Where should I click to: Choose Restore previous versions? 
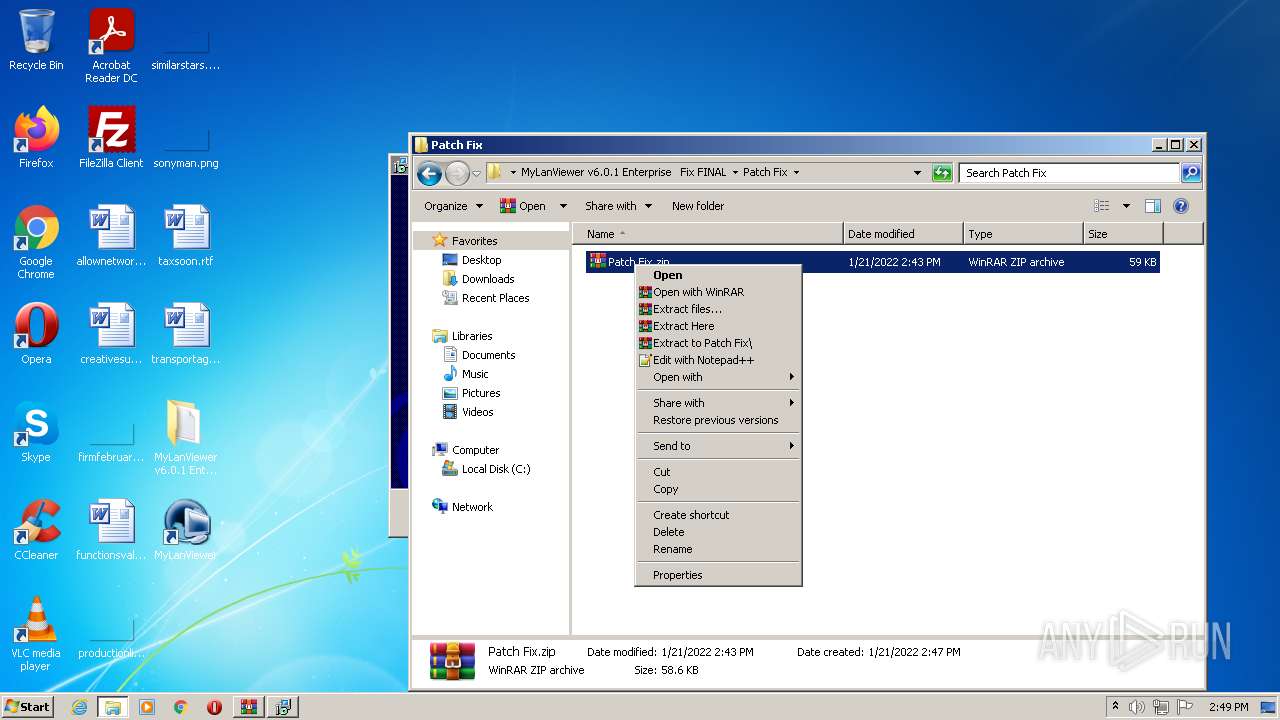click(718, 420)
